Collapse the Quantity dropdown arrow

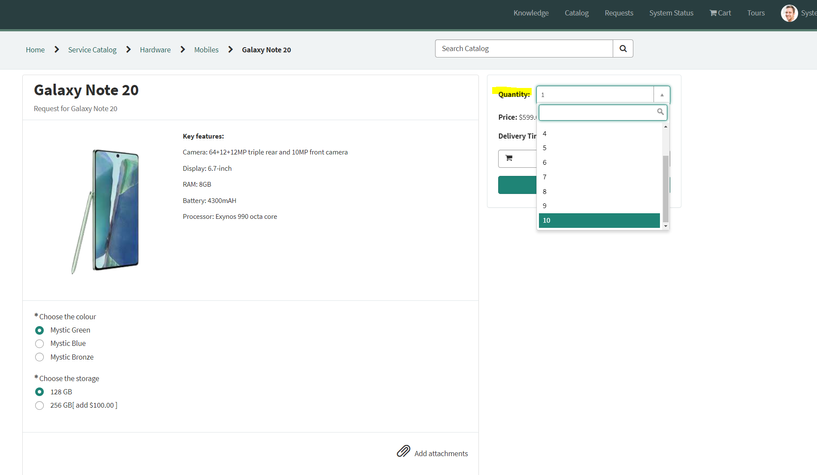662,95
